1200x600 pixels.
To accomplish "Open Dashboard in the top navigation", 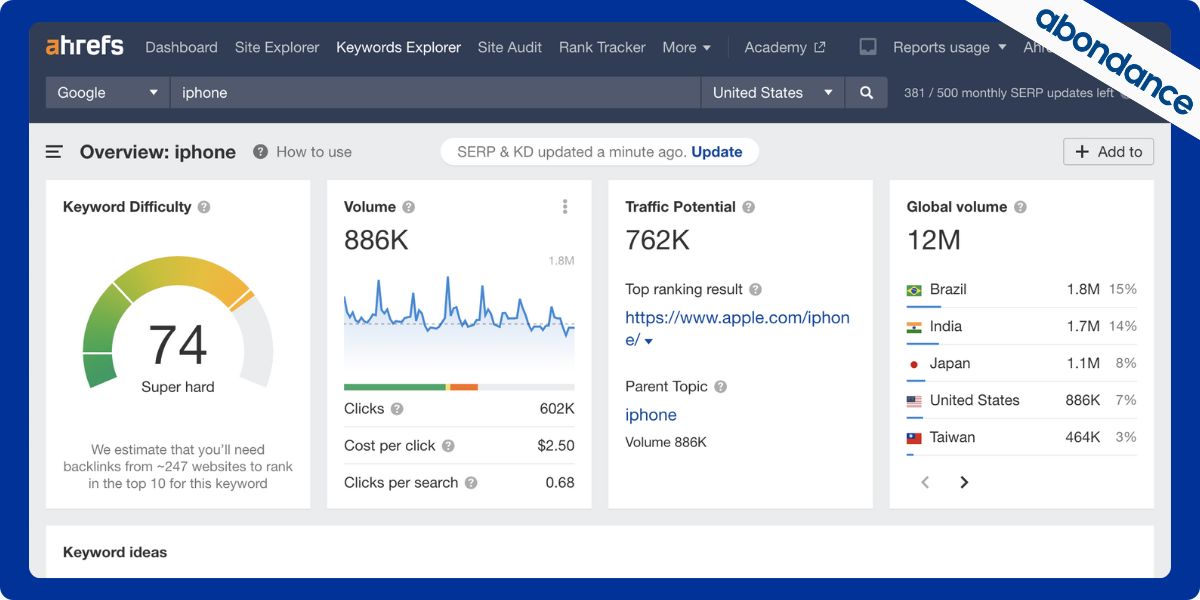I will 181,47.
